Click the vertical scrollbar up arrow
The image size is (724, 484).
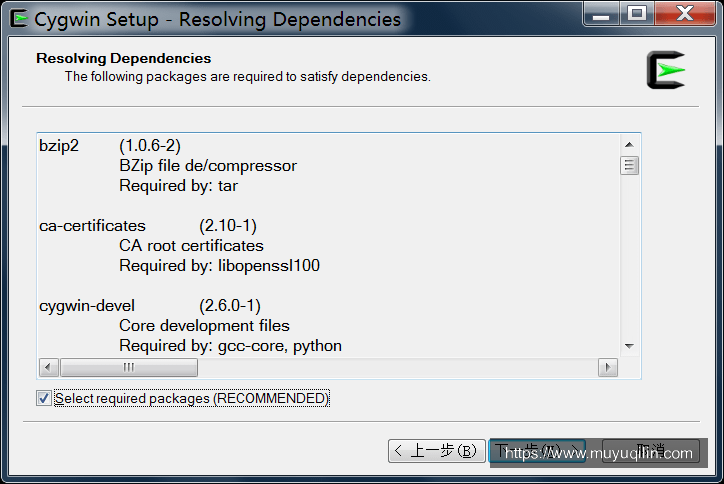[x=629, y=145]
